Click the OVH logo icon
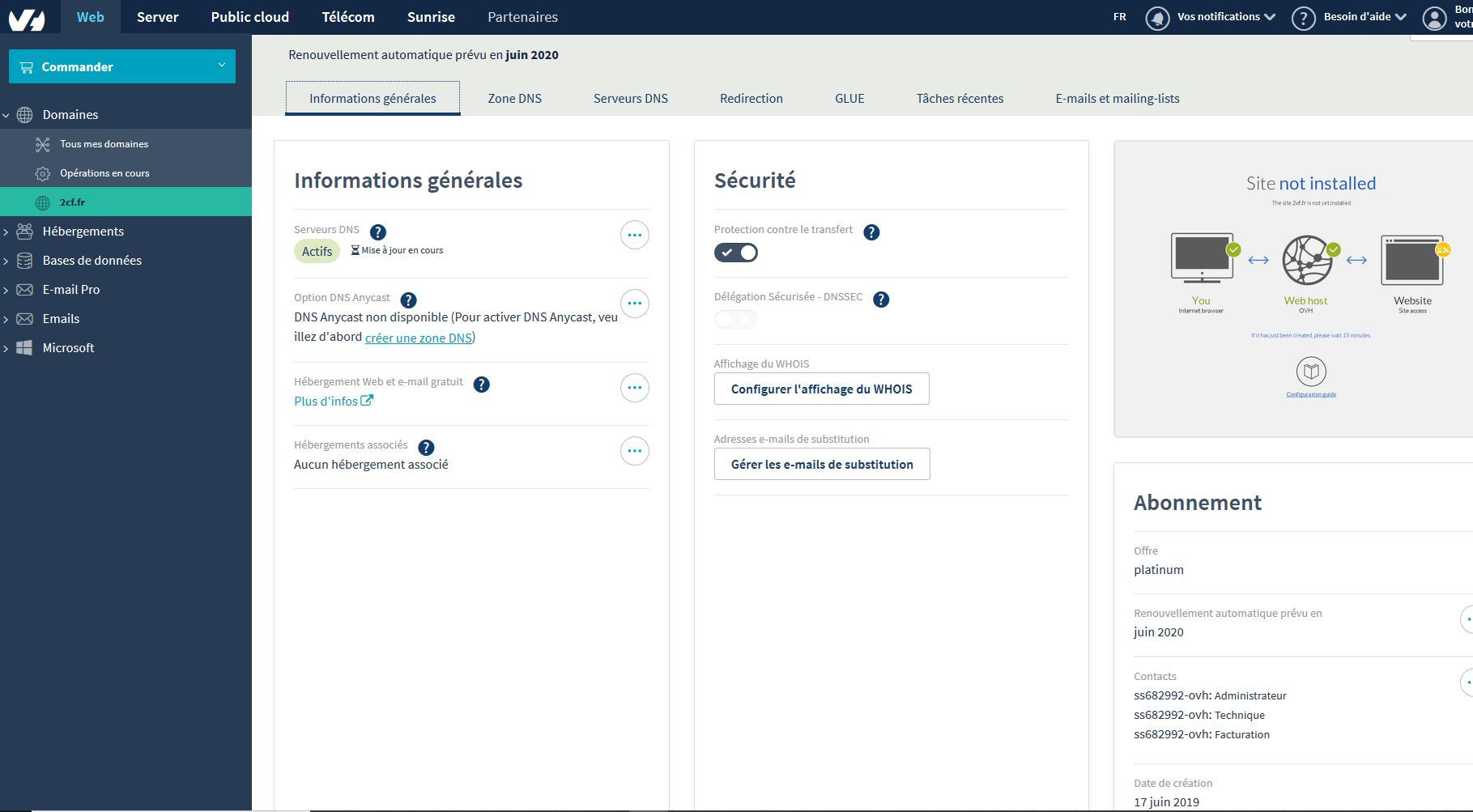The image size is (1473, 812). tap(27, 19)
